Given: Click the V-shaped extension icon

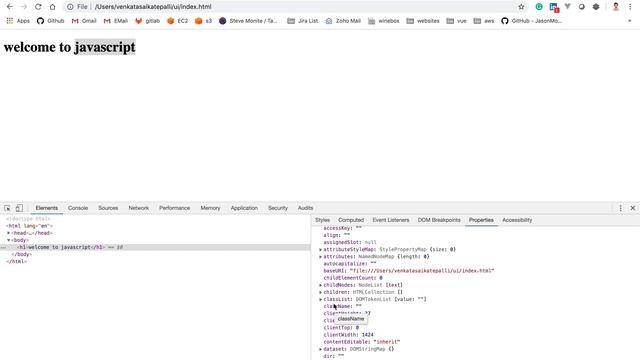Looking at the screenshot, I should pyautogui.click(x=567, y=7).
